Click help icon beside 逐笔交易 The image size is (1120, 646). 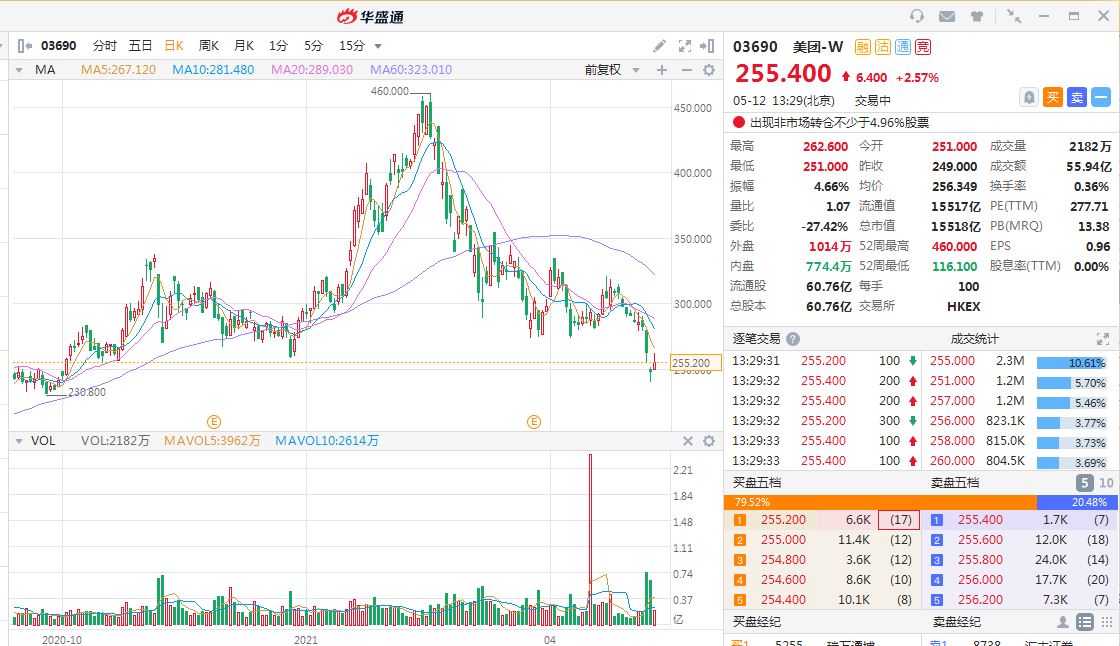coord(793,339)
